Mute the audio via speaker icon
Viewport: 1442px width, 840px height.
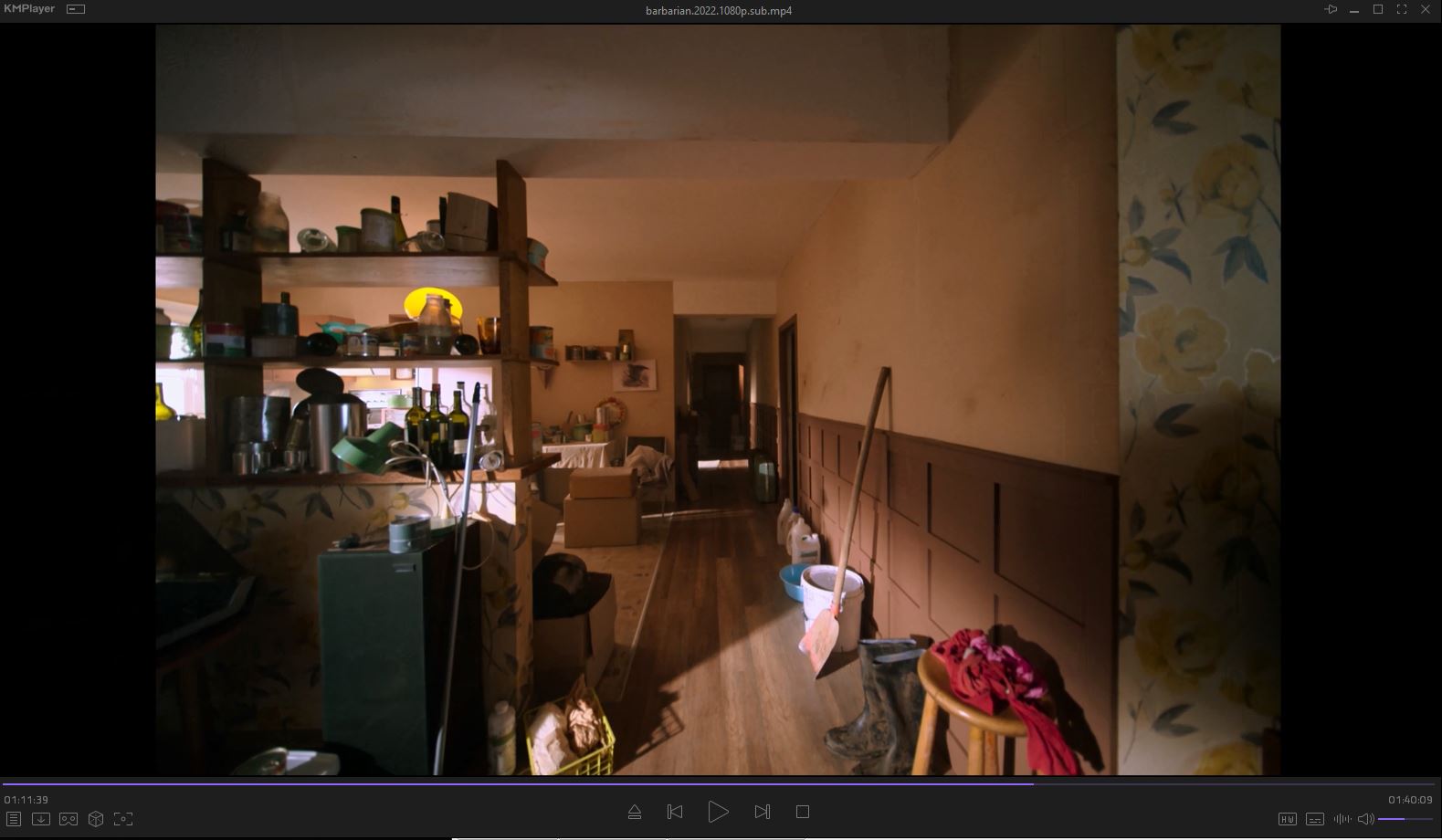click(x=1366, y=819)
